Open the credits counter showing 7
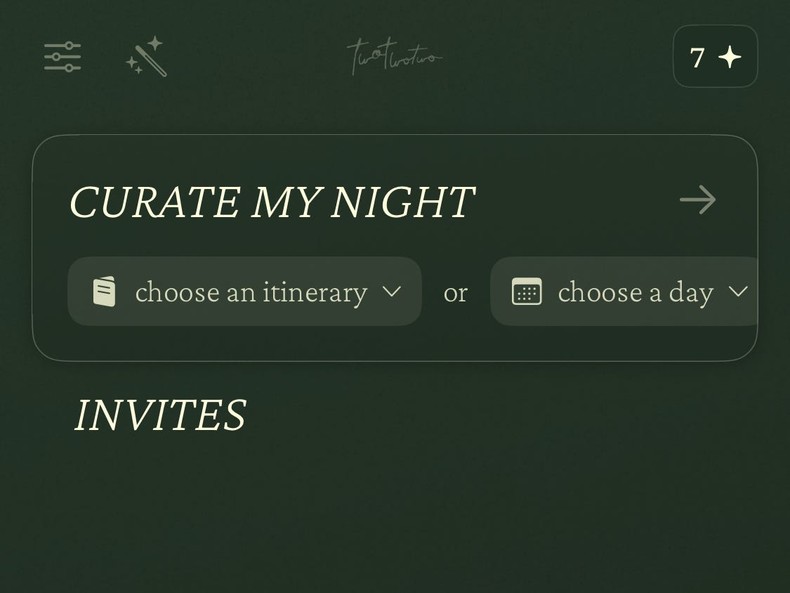 pyautogui.click(x=715, y=57)
